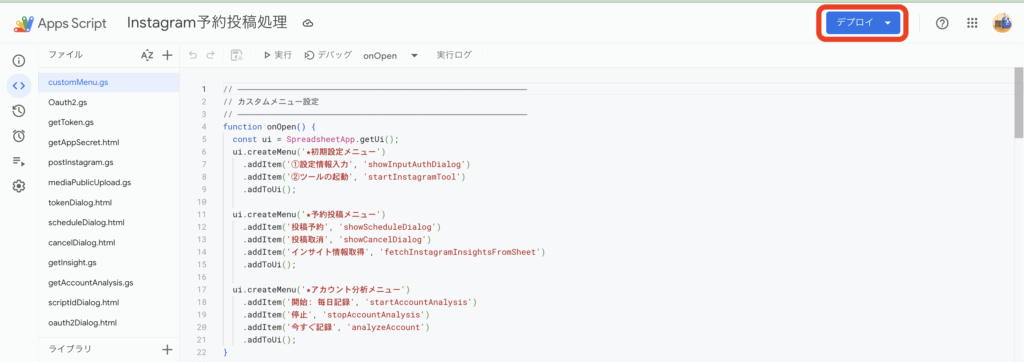Add a library with ライブラリ plus
1024x362 pixels.
167,349
